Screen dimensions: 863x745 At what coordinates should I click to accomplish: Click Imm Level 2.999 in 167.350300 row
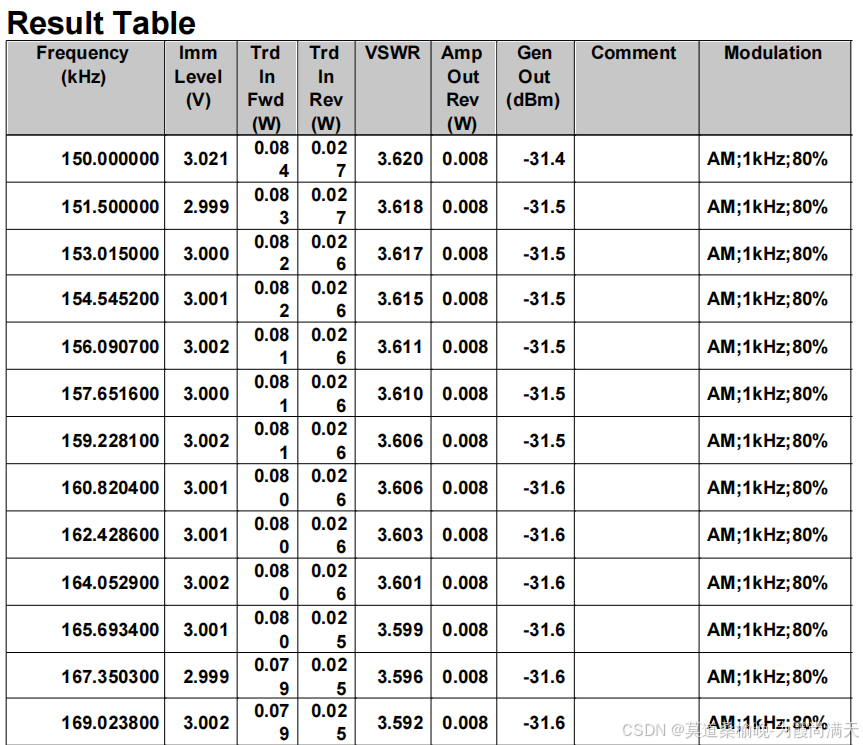click(206, 677)
